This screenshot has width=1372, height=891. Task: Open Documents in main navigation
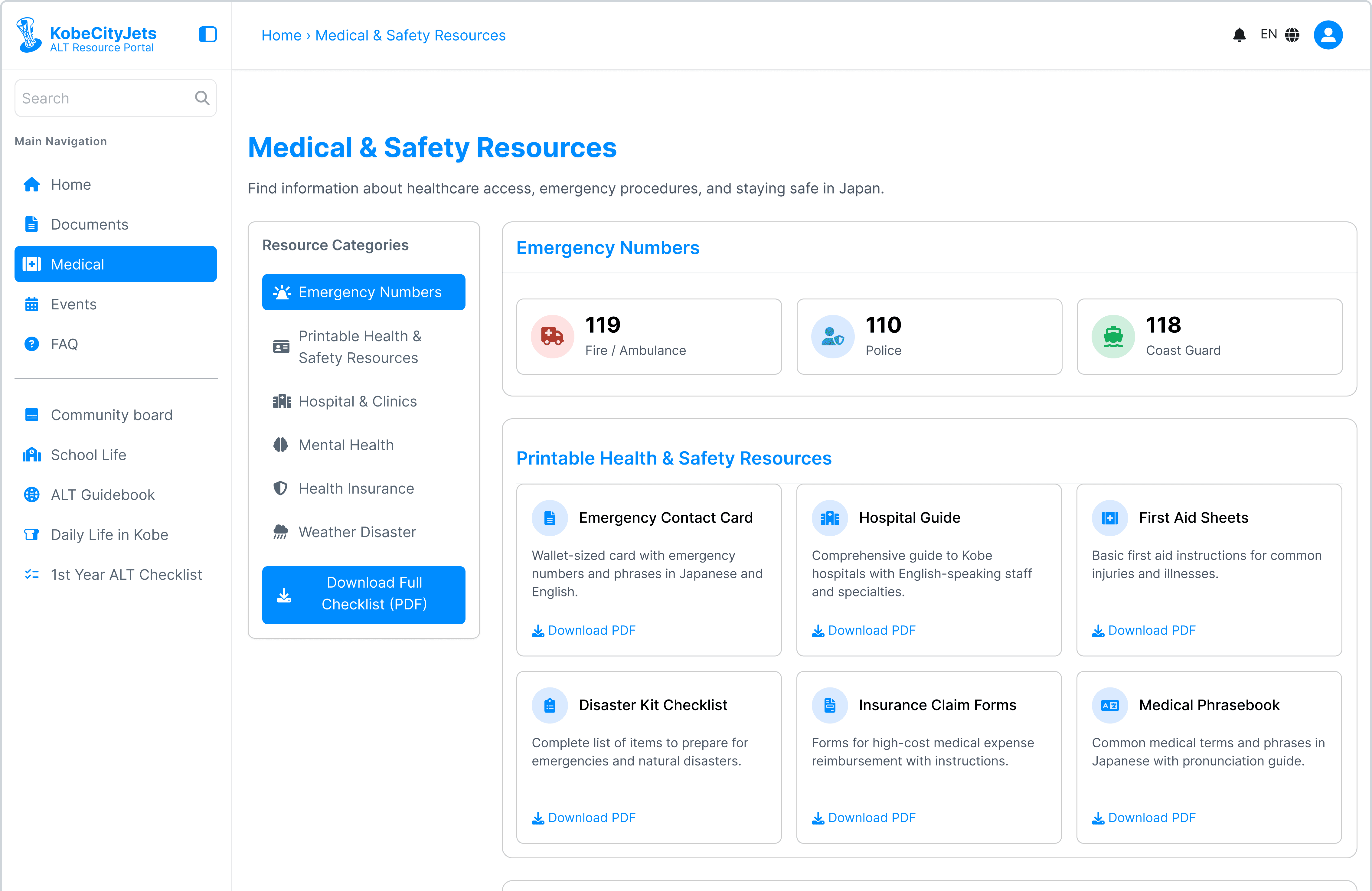point(89,224)
